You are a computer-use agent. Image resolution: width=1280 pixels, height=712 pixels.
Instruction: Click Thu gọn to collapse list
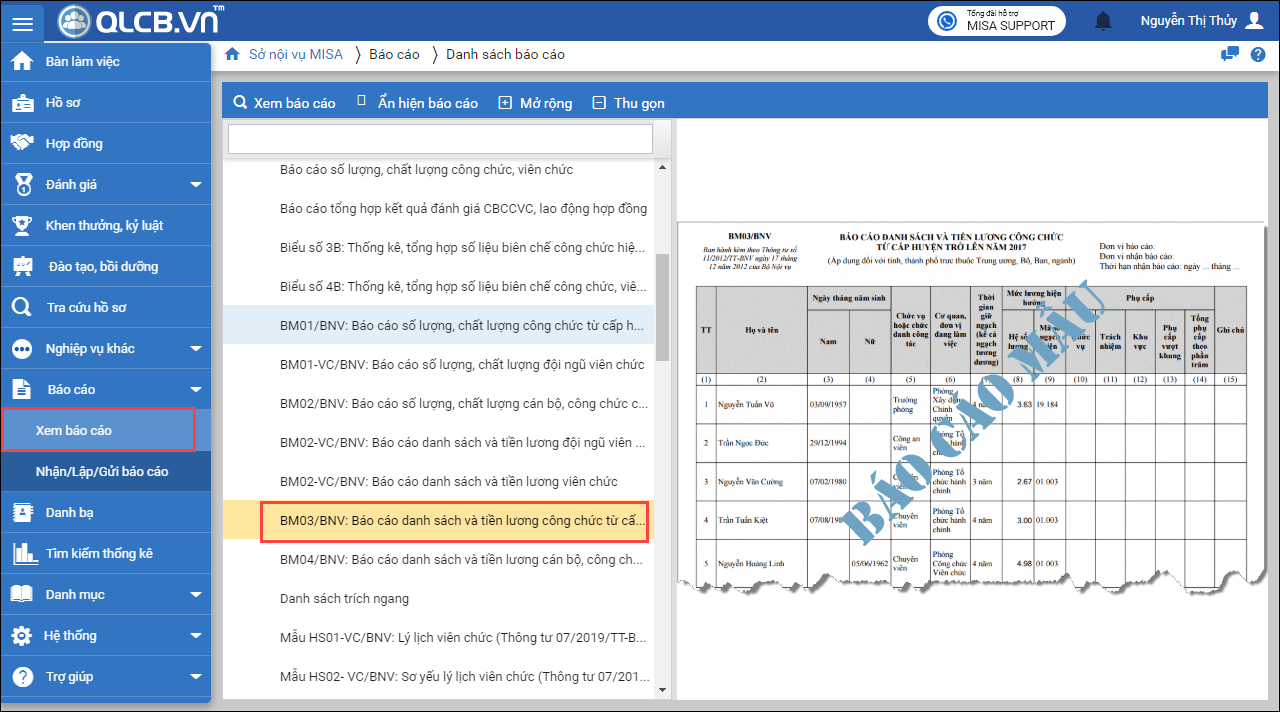click(628, 103)
